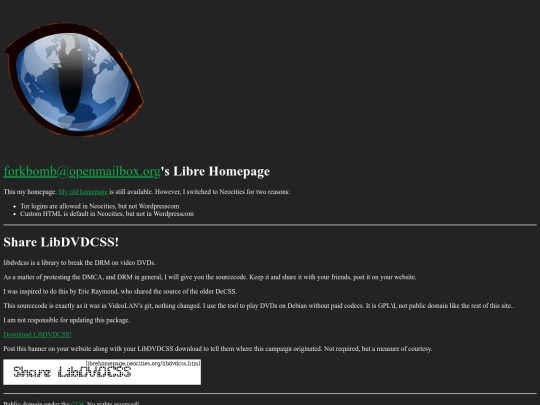Image resolution: width=540 pixels, height=405 pixels.
Task: Click the 'Post this banner on your website' paragraph
Action: 218,349
